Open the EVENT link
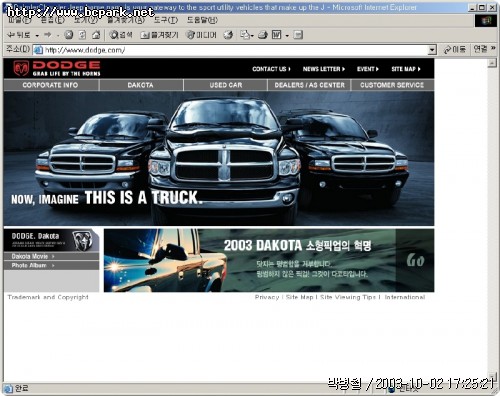The width and height of the screenshot is (500, 396). click(x=368, y=69)
